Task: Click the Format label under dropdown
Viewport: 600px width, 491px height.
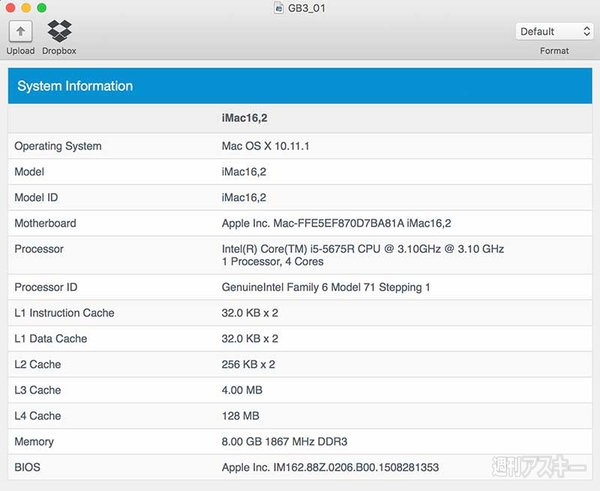Action: (x=554, y=51)
